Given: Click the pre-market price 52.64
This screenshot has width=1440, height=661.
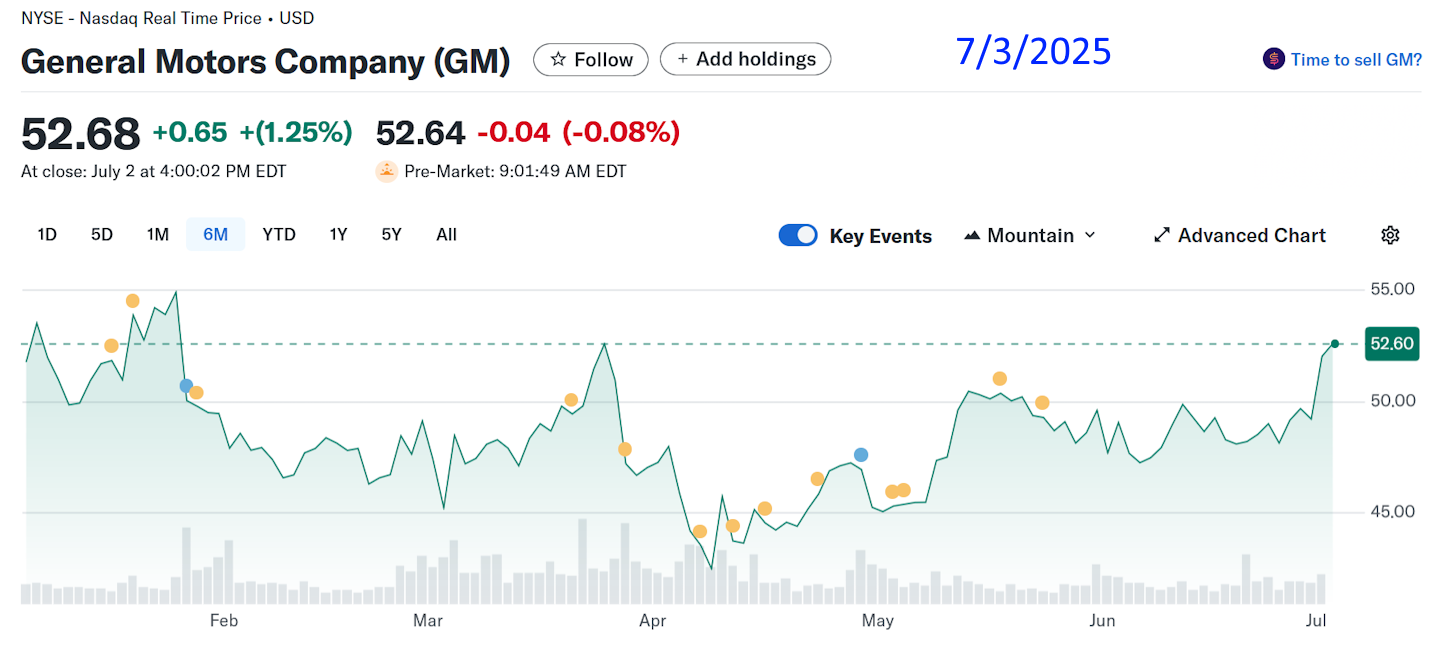Looking at the screenshot, I should click(420, 132).
